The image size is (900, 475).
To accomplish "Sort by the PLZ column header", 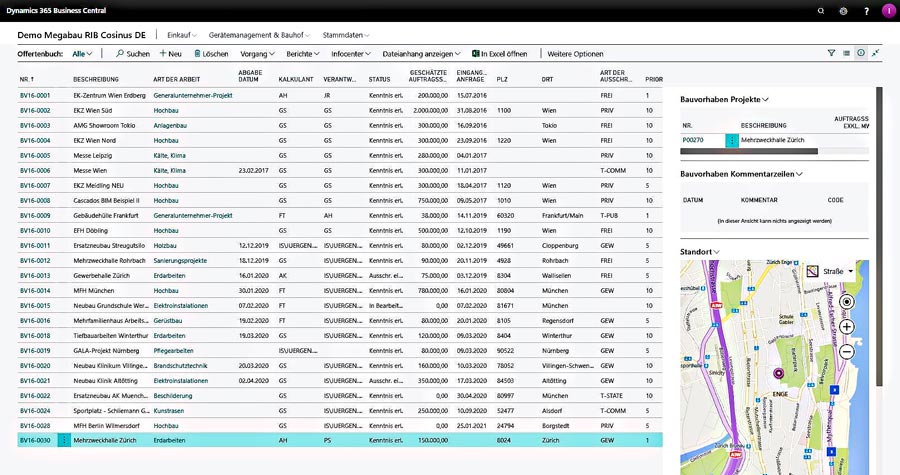I will point(502,79).
